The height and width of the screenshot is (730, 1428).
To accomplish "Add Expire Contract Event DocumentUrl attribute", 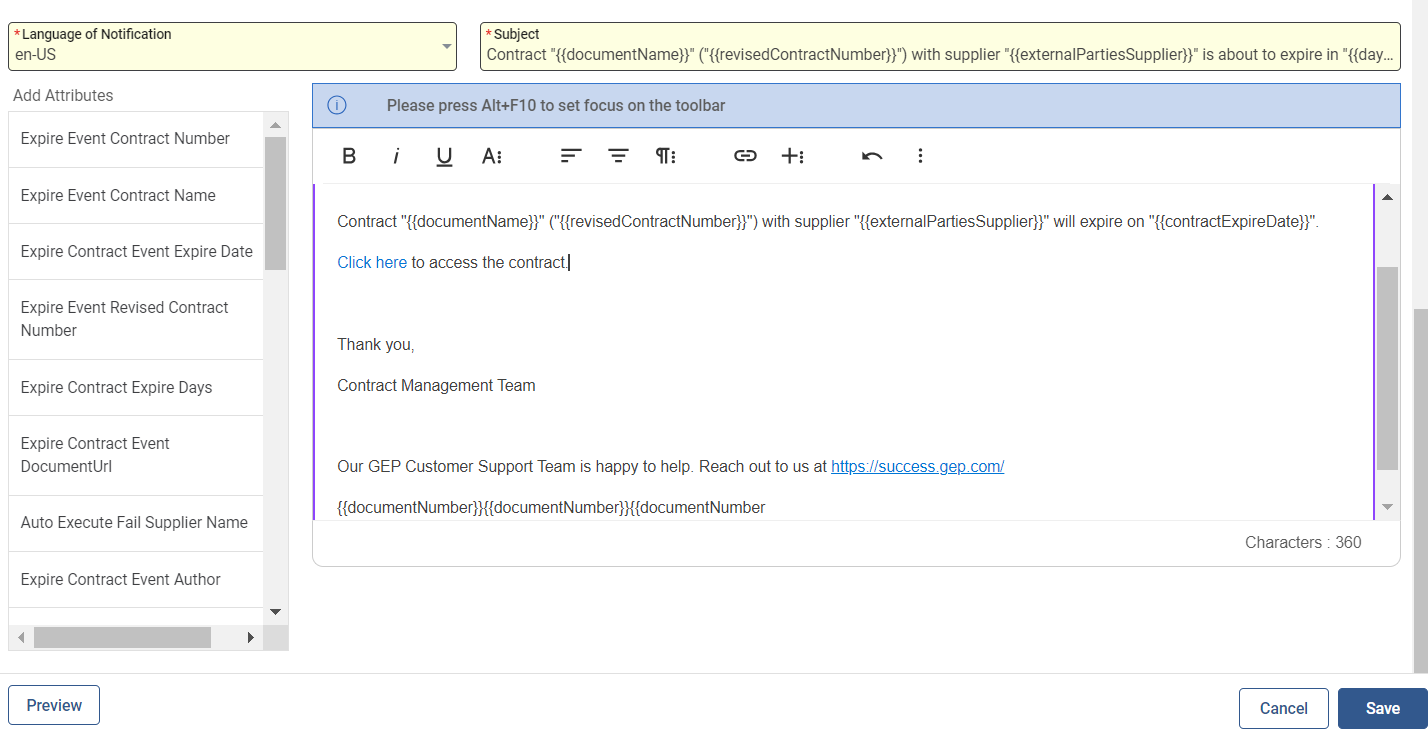I will click(96, 455).
